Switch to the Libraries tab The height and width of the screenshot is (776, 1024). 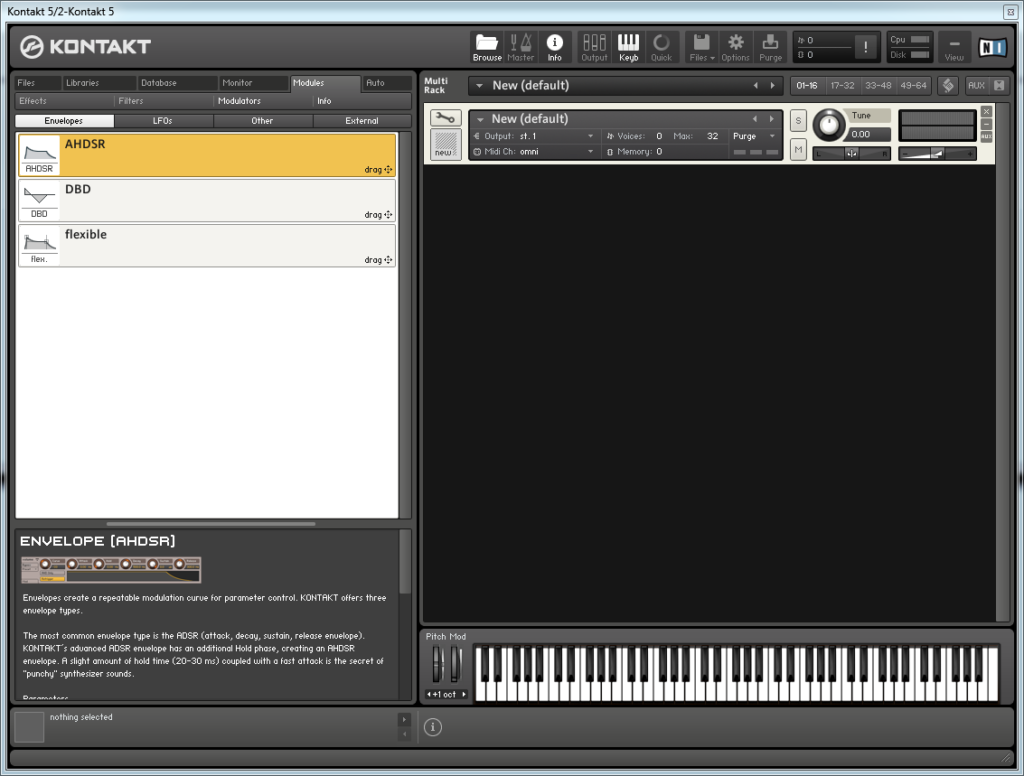[x=99, y=83]
